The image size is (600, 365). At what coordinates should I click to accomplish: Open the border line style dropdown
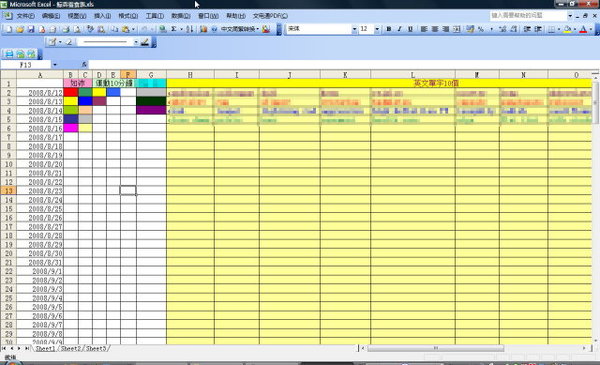coord(136,42)
